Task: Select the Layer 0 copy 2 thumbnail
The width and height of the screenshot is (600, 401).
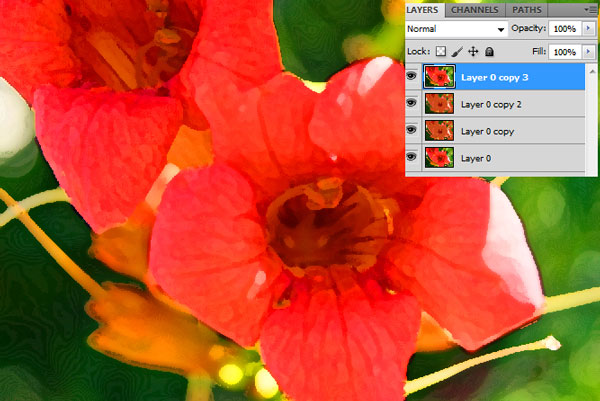Action: [x=439, y=104]
